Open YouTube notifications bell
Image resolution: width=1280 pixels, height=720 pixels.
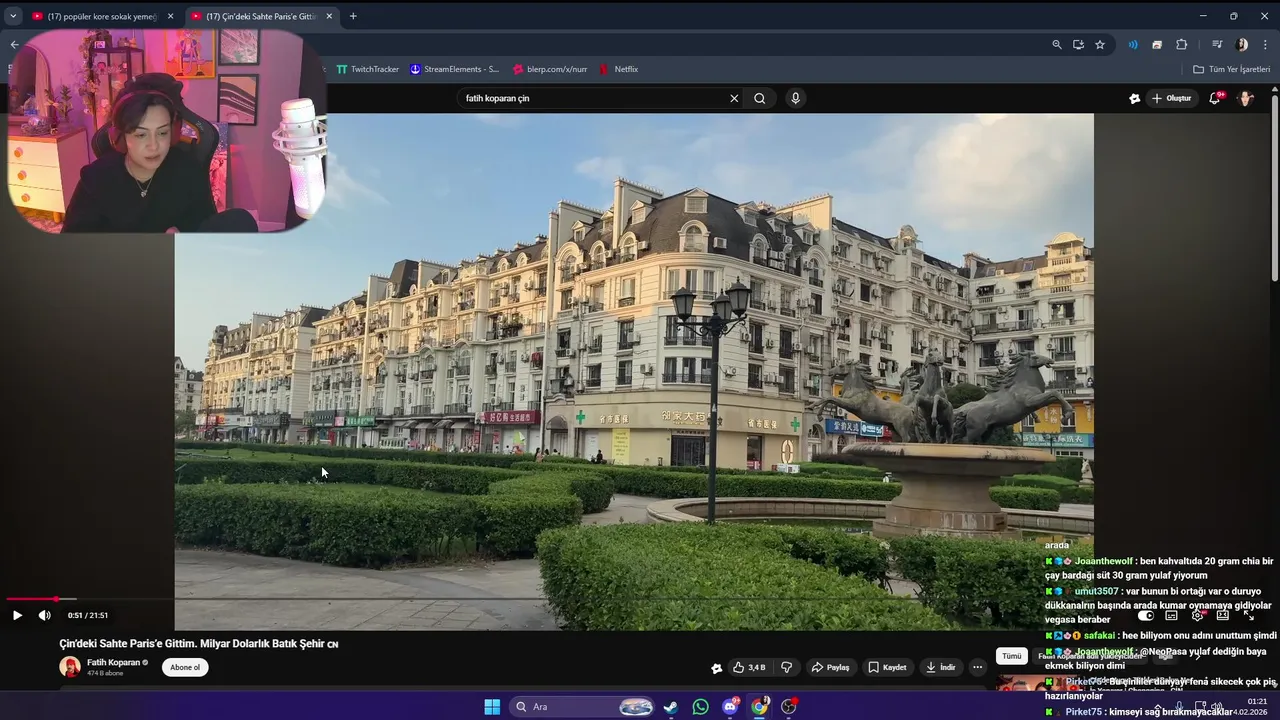(x=1215, y=98)
